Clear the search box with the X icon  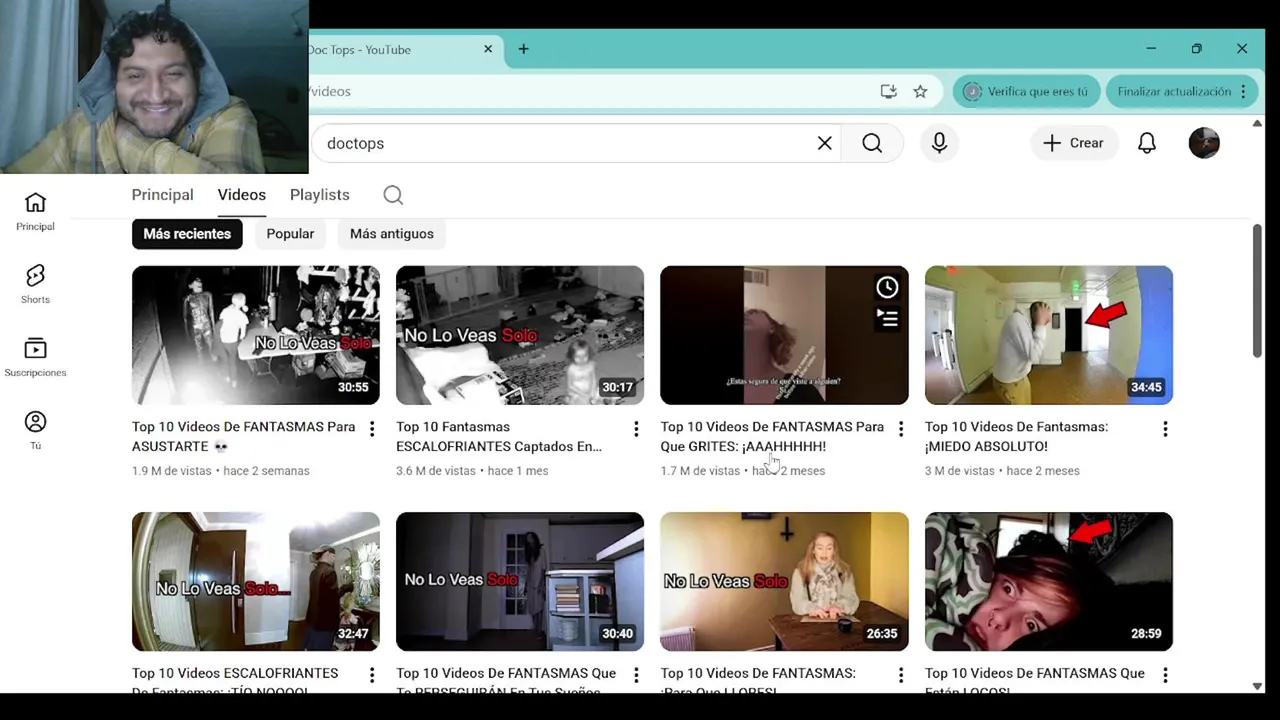(824, 143)
